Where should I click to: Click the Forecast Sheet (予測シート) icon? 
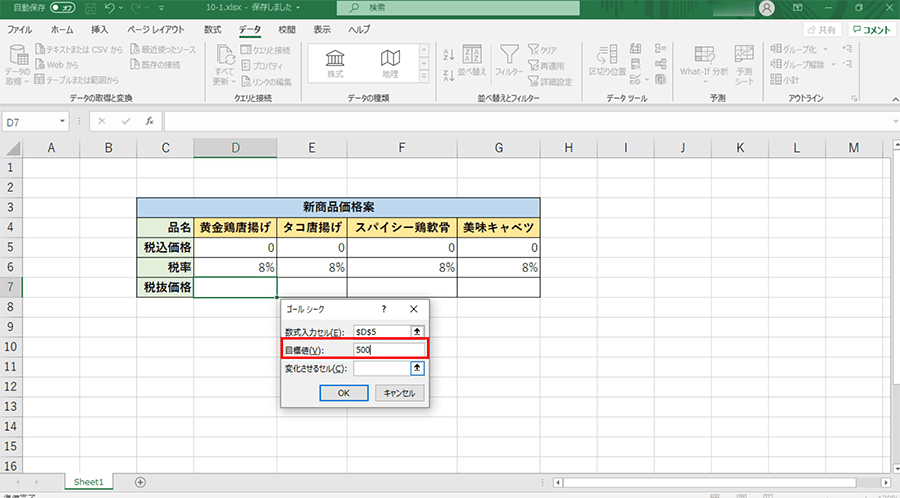(x=744, y=61)
